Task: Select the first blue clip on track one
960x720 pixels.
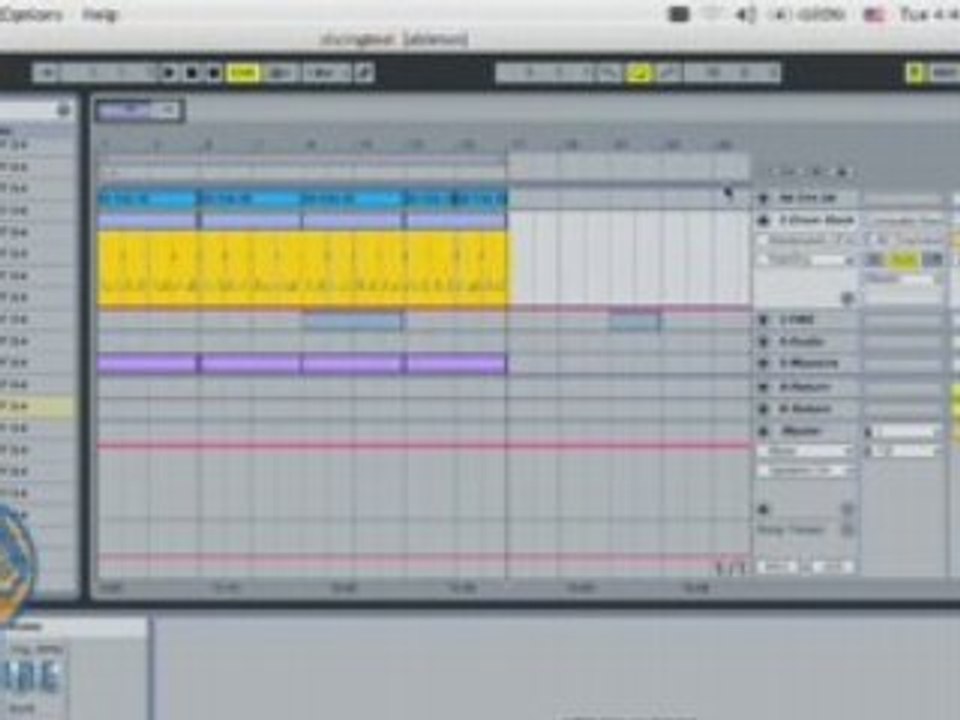Action: pos(148,200)
